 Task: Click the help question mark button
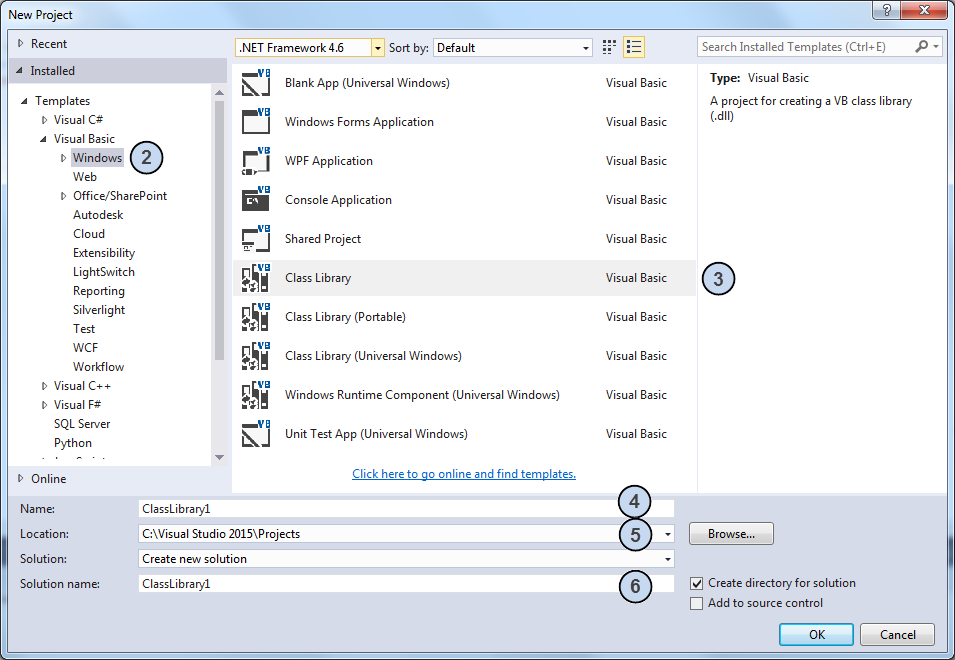[887, 10]
